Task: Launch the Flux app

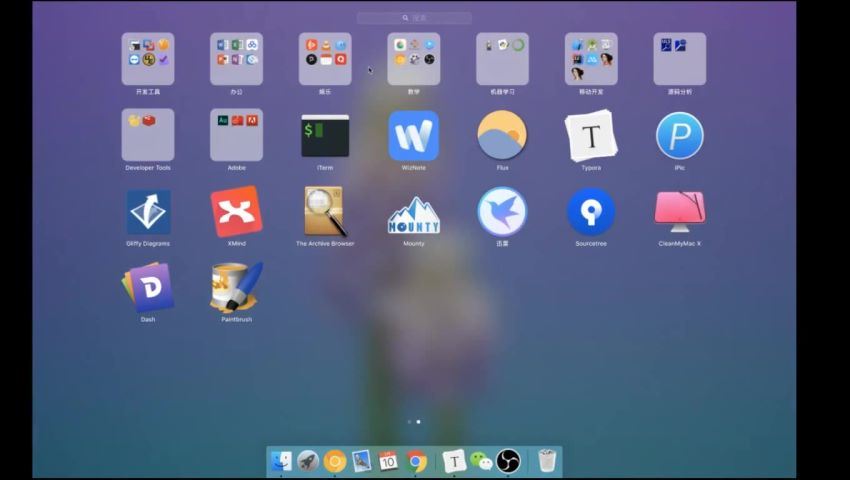Action: click(502, 135)
